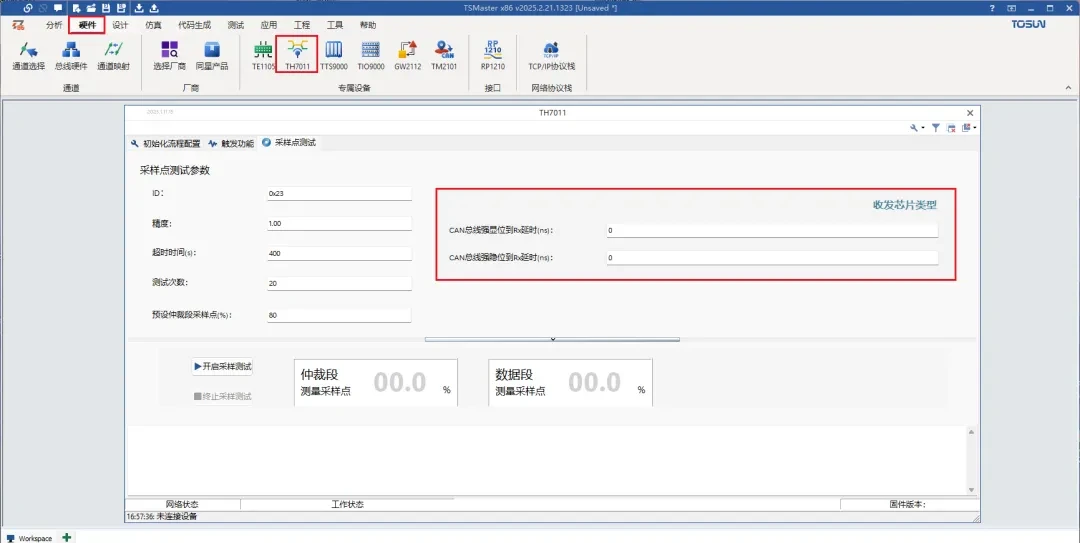Click the filter funnel icon in TH7011 window
The width and height of the screenshot is (1080, 543).
click(936, 128)
